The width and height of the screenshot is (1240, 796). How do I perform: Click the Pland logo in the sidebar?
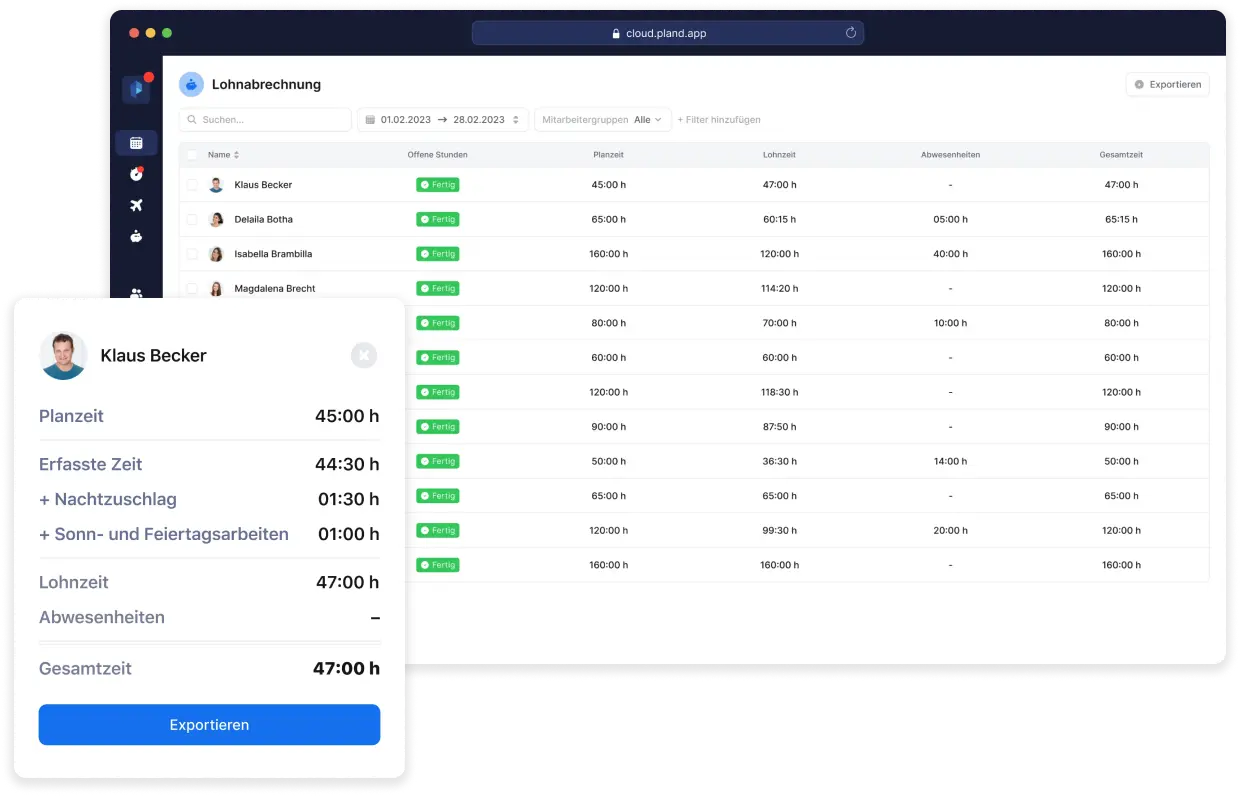point(136,89)
